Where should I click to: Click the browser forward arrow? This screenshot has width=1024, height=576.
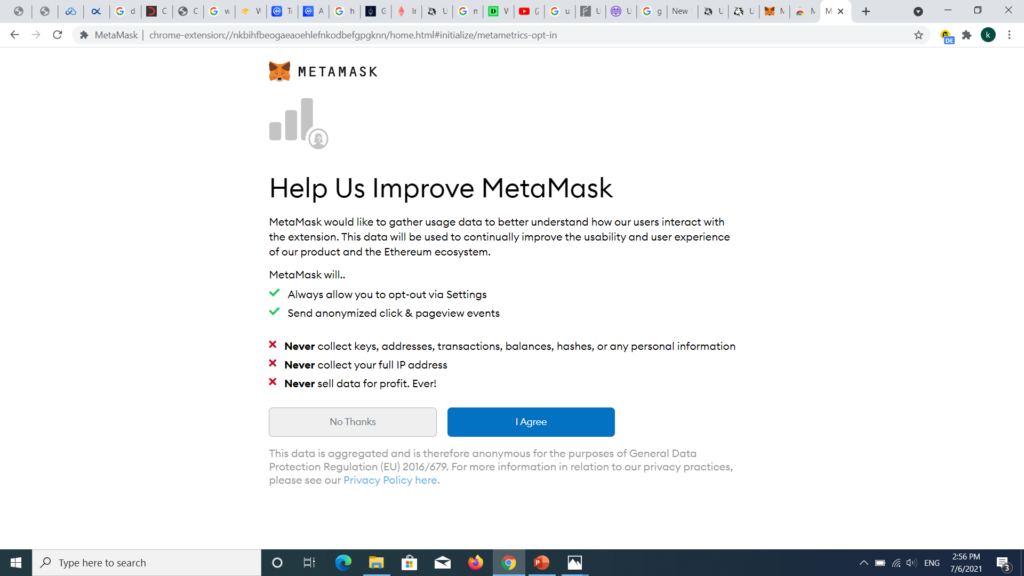coord(36,35)
